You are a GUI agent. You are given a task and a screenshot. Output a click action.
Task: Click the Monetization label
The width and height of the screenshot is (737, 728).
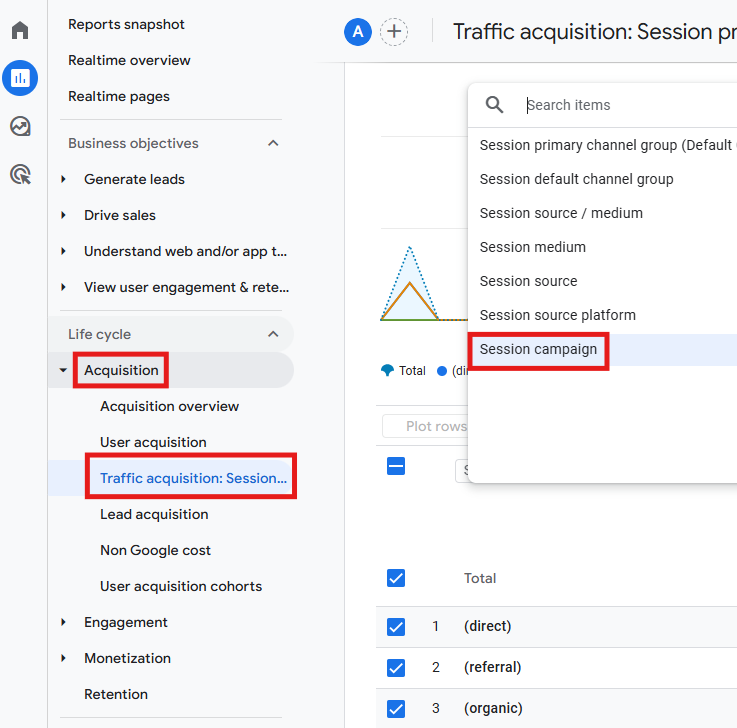pos(127,658)
